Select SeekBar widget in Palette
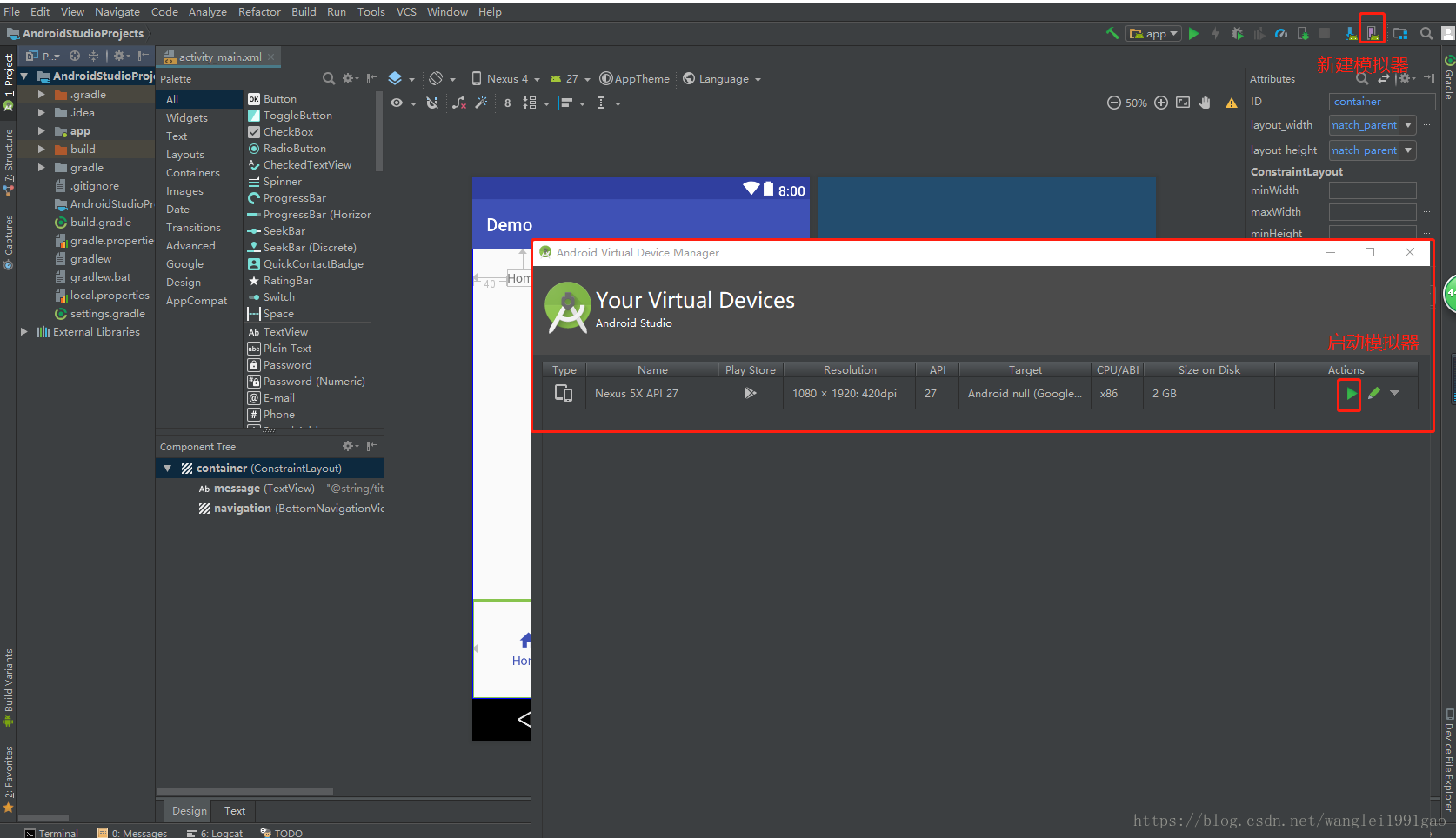1456x838 pixels. [284, 231]
